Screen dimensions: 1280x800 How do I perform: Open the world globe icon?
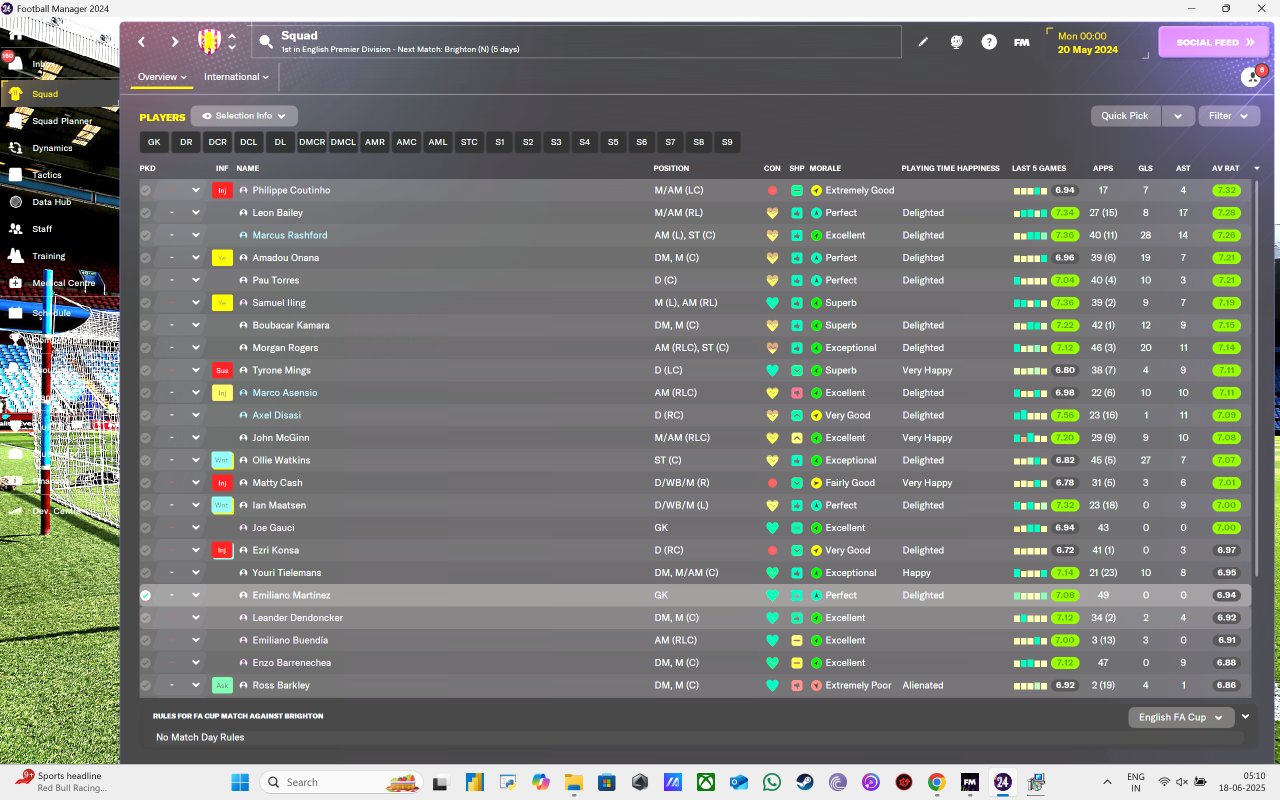pos(956,42)
